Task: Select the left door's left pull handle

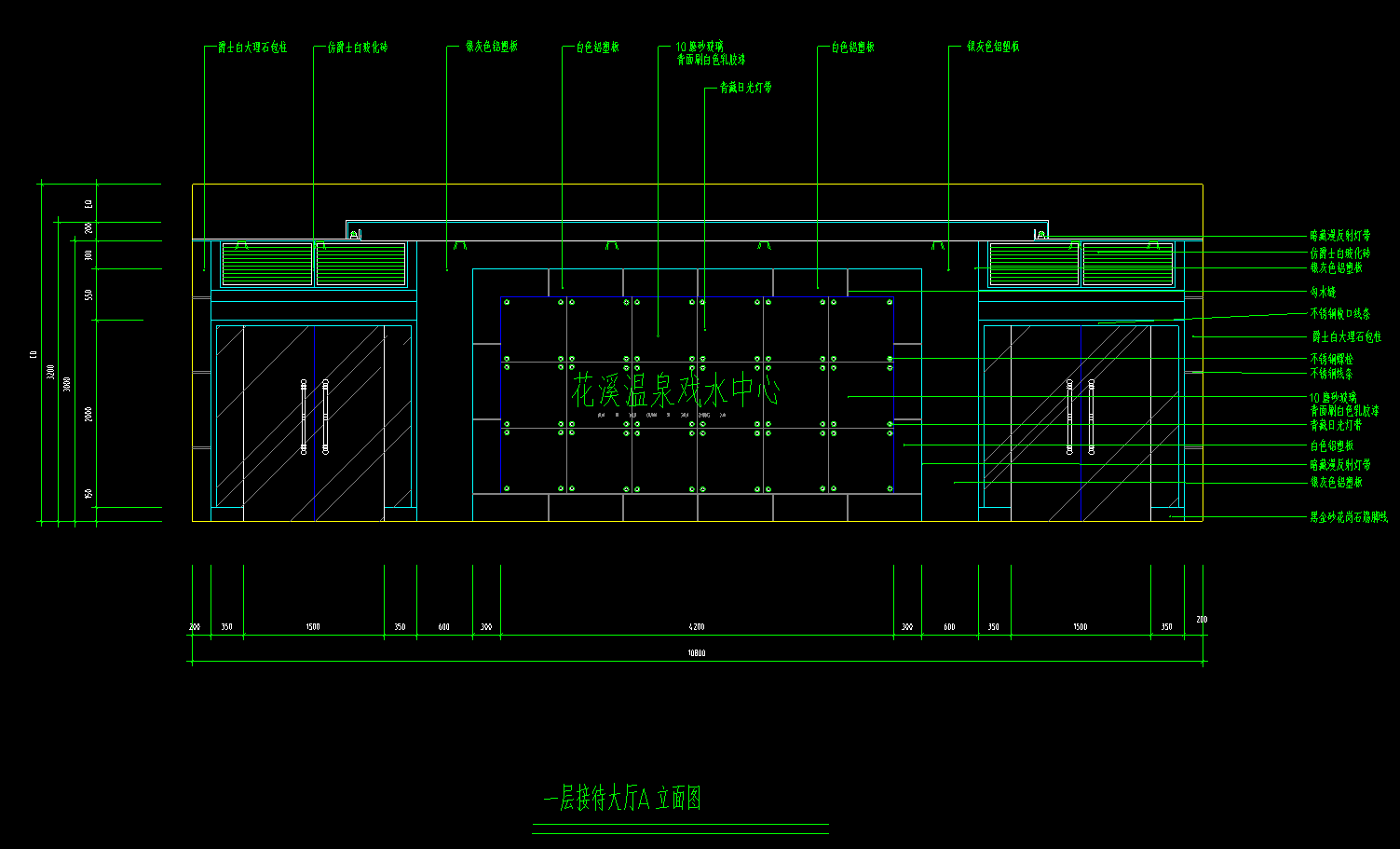Action: [304, 417]
